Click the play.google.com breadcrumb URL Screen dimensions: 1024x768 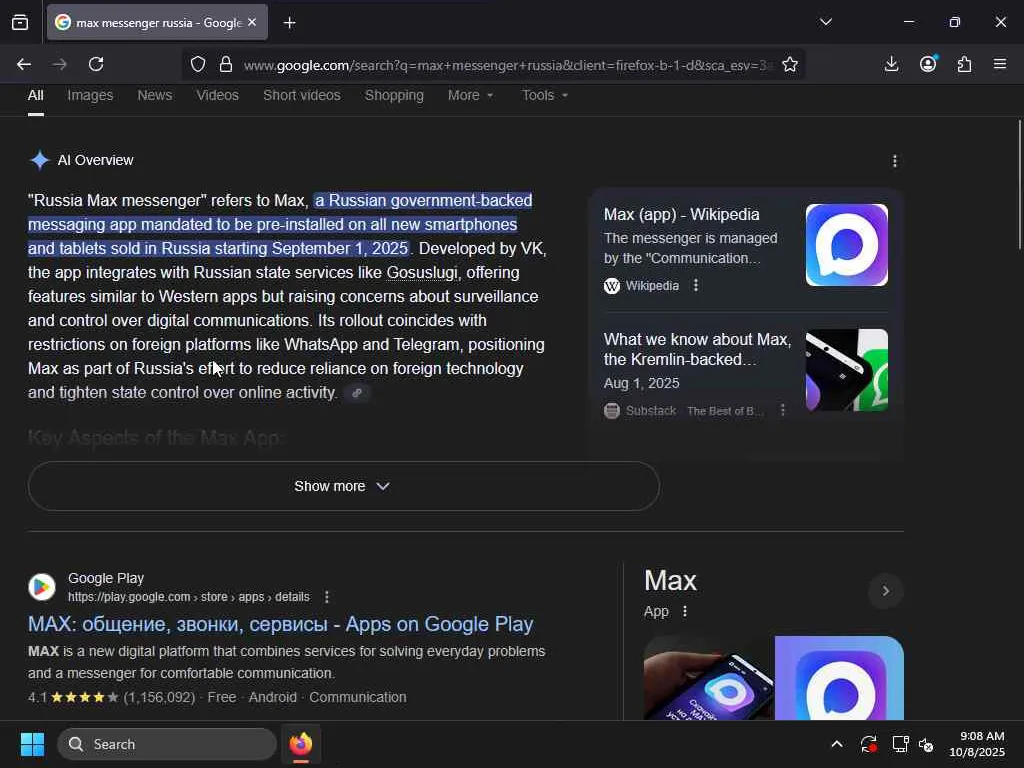(x=189, y=597)
